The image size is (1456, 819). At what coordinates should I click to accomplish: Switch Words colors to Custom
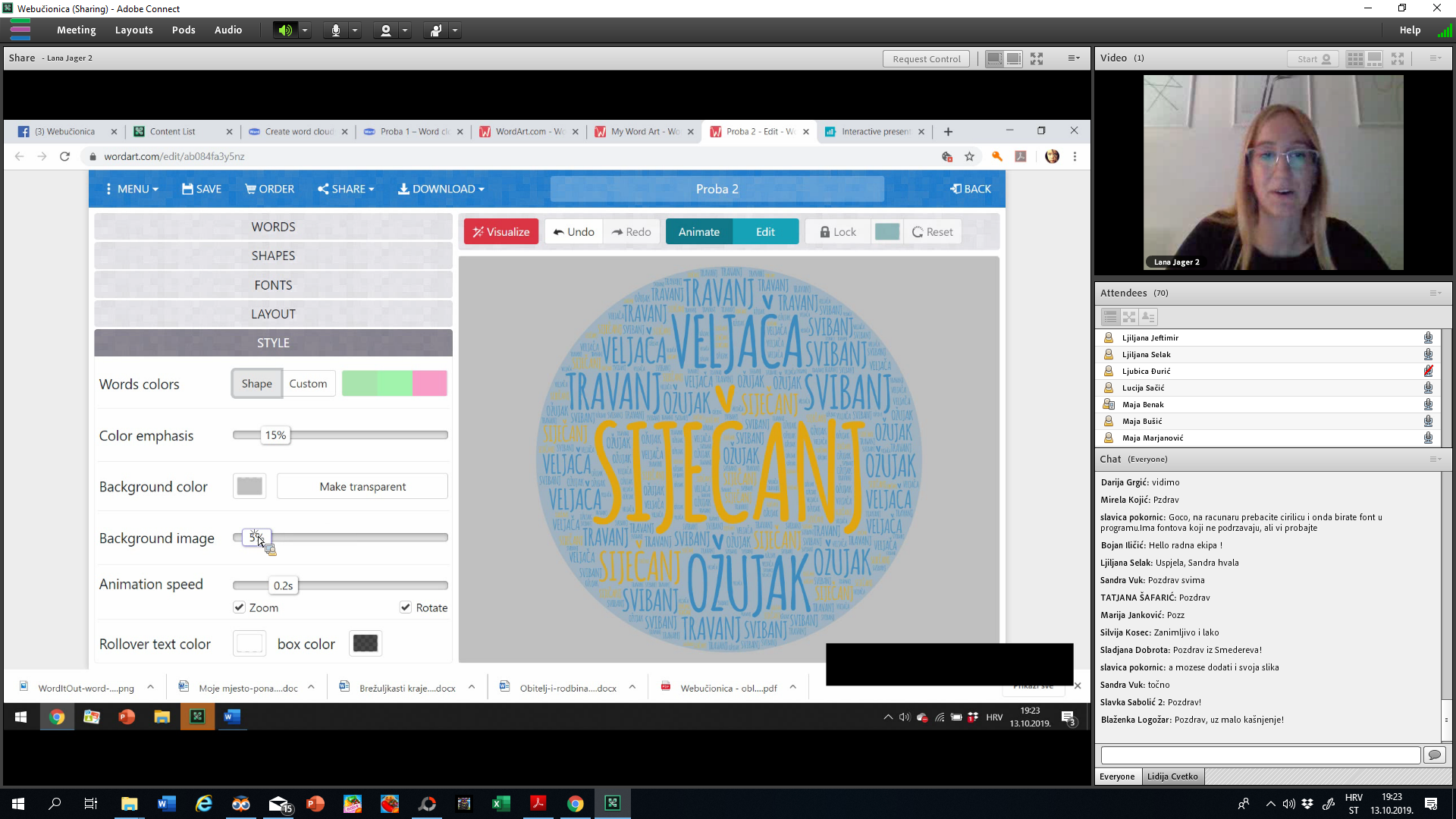(308, 383)
